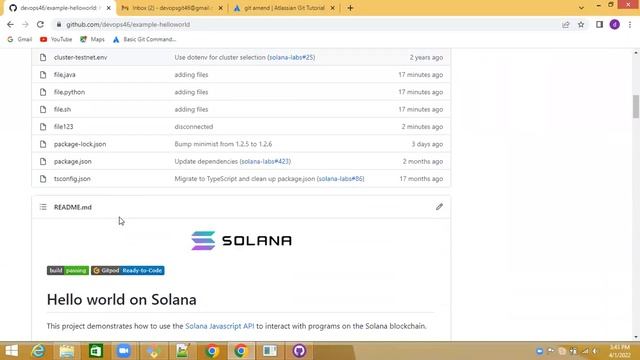640x360 pixels.
Task: Open file.java file
Action: tap(64, 75)
